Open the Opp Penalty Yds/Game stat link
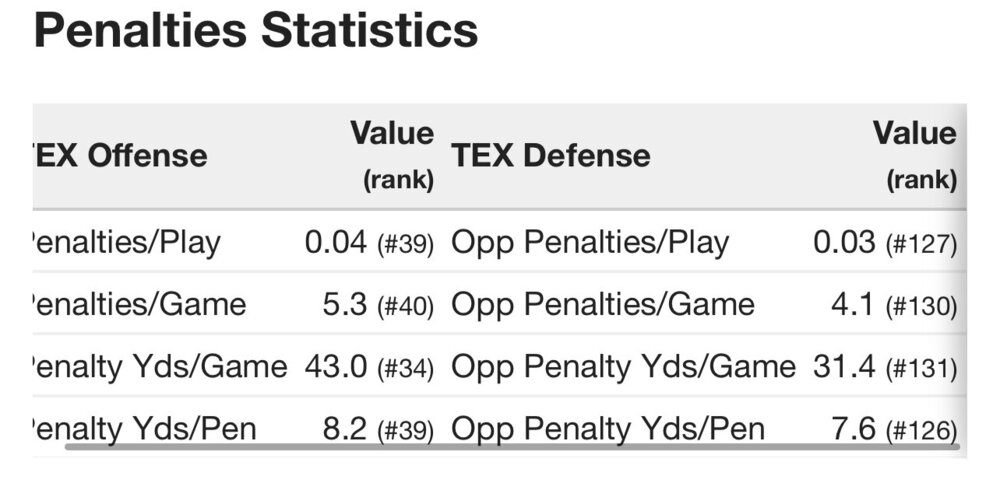The image size is (1000, 483). 623,367
